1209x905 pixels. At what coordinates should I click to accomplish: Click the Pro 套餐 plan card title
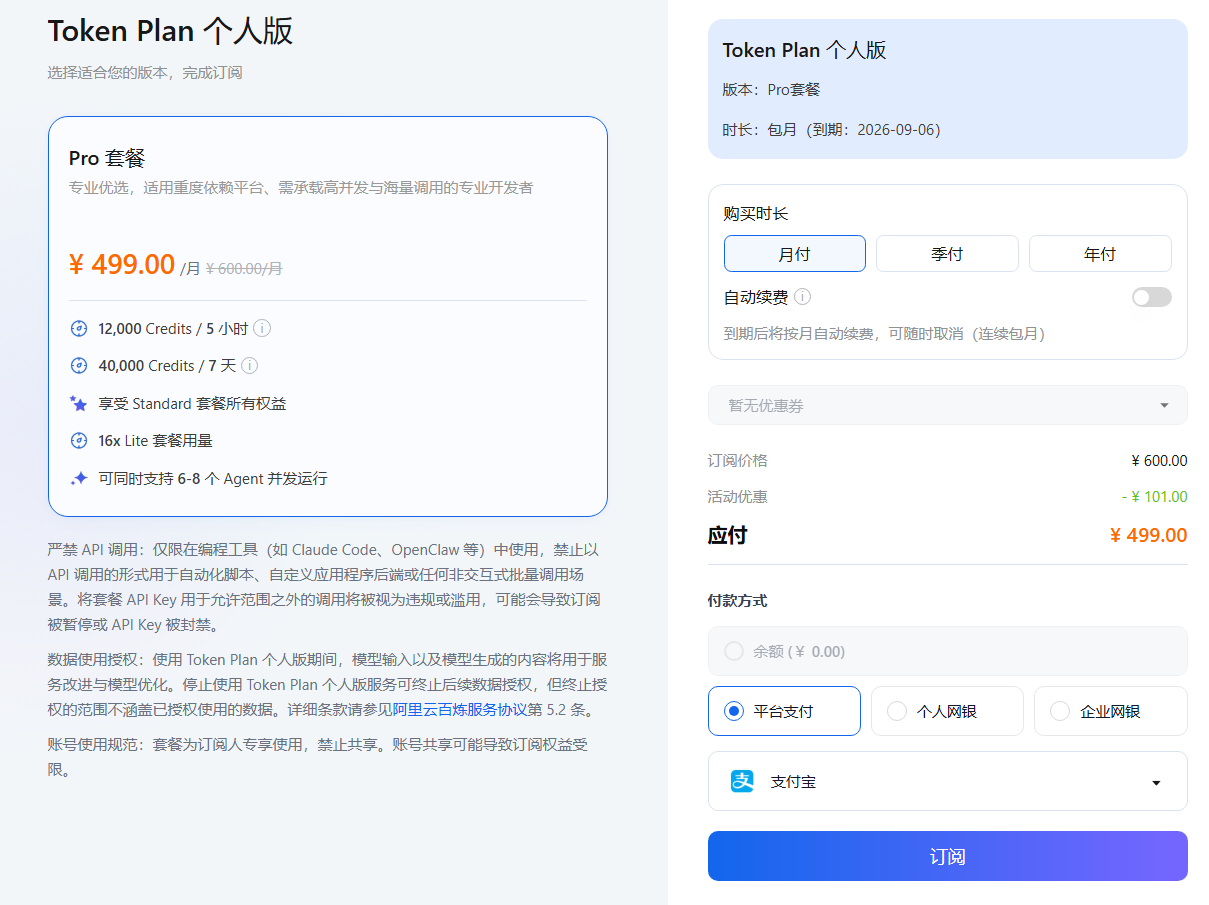107,158
